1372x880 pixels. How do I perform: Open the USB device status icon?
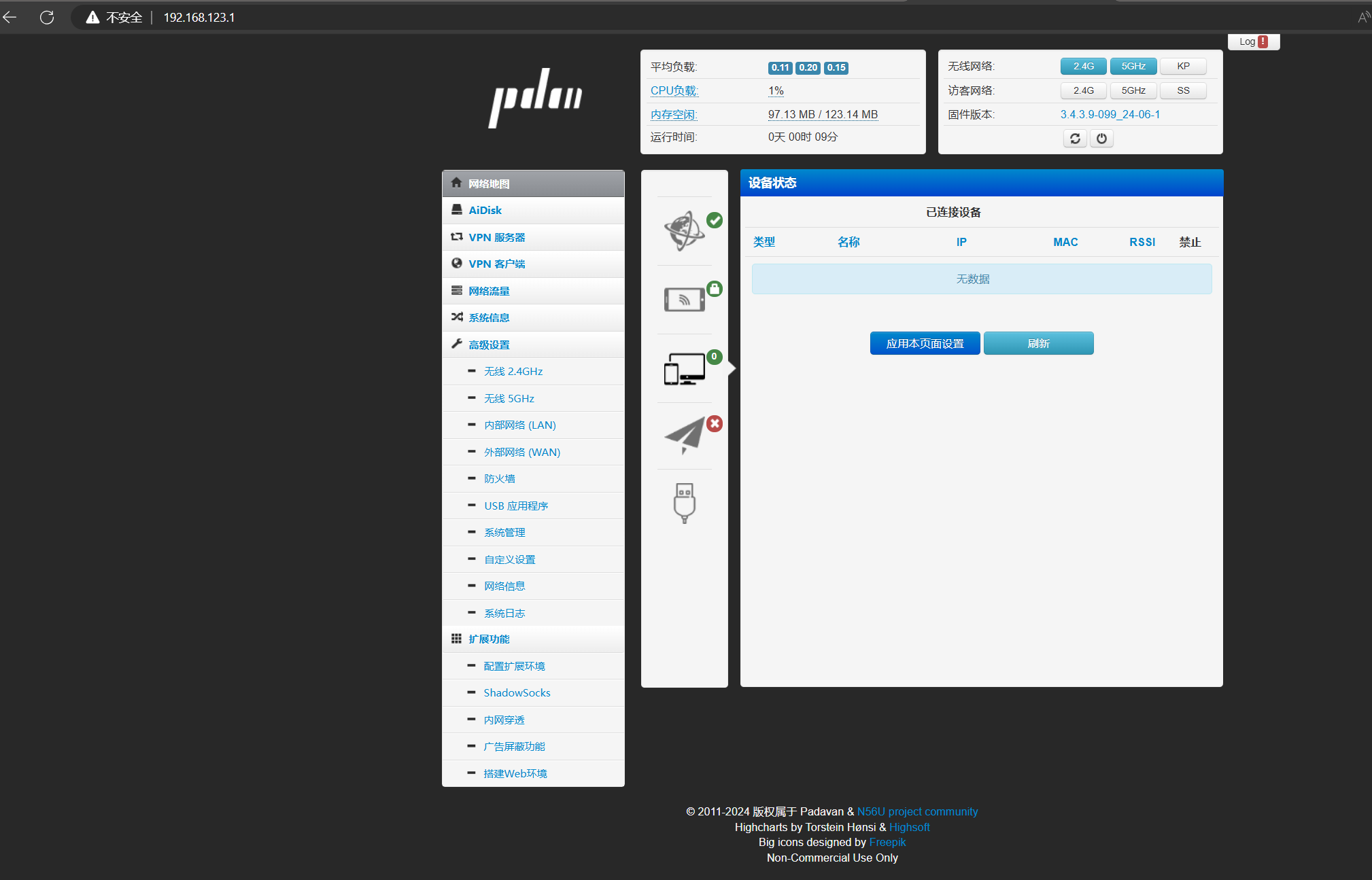[x=684, y=503]
